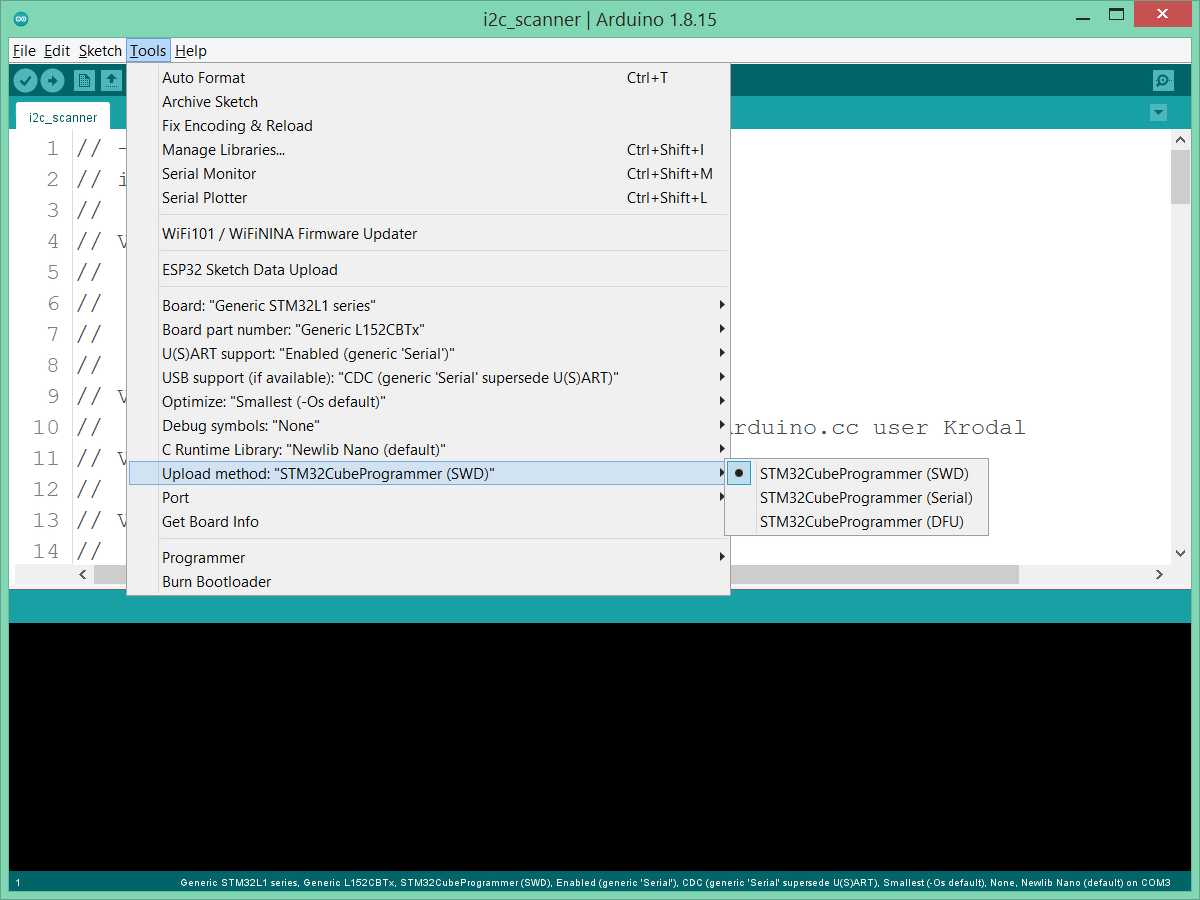Open Serial Monitor magnifier icon

(x=1163, y=81)
